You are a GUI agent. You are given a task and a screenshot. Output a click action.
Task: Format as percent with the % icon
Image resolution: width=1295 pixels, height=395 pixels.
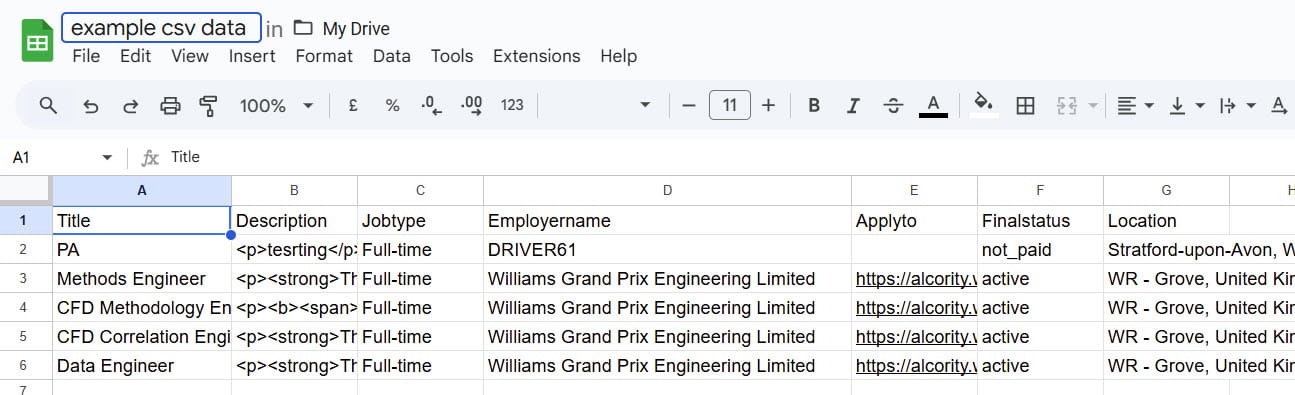pos(393,105)
